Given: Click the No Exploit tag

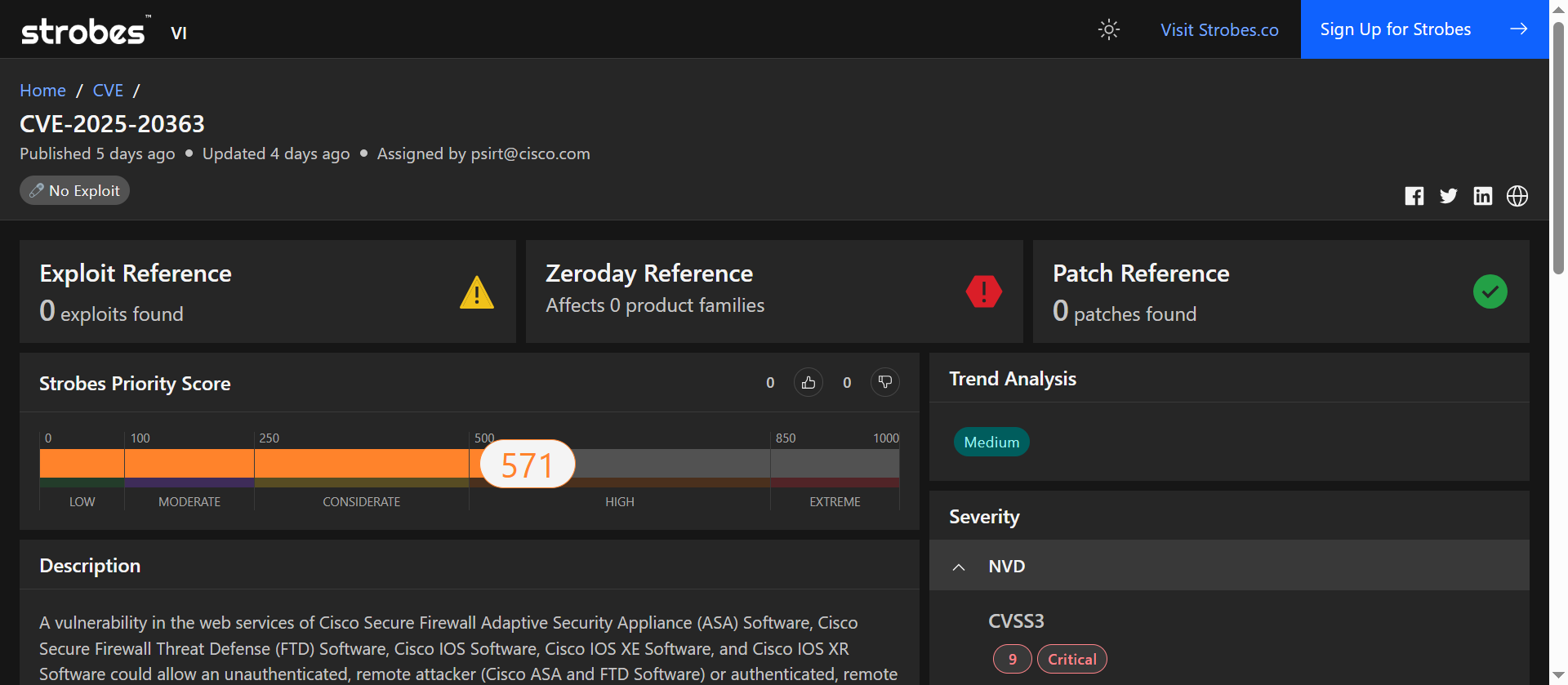Looking at the screenshot, I should coord(75,191).
